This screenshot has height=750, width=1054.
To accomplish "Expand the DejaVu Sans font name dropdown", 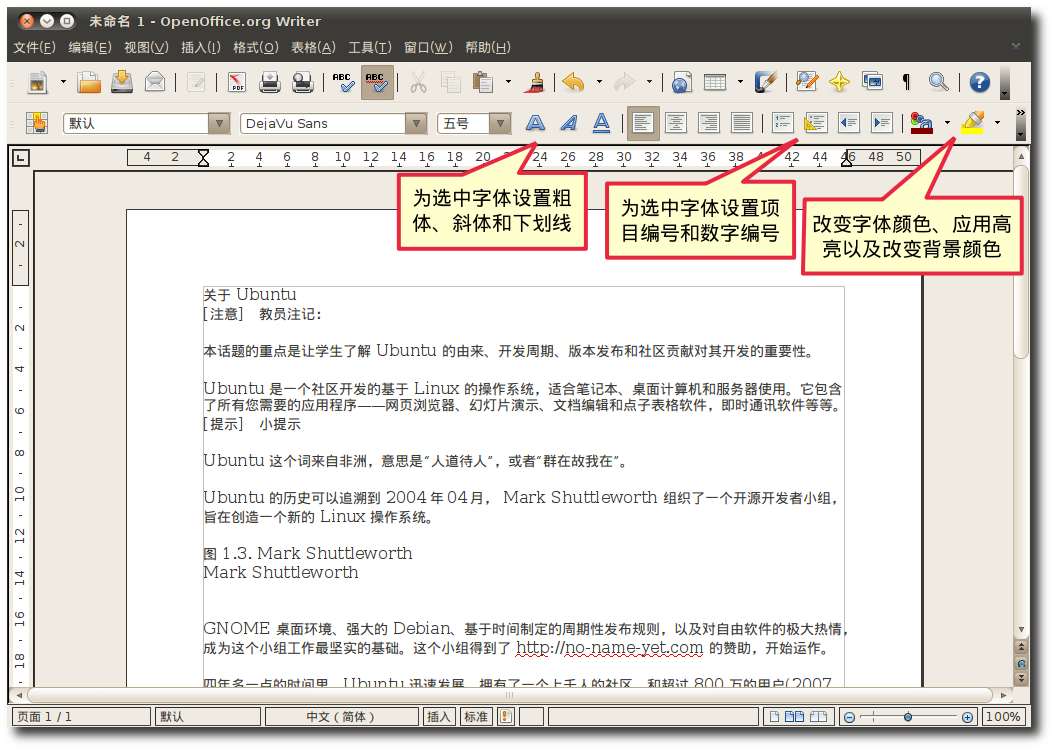I will click(x=416, y=124).
